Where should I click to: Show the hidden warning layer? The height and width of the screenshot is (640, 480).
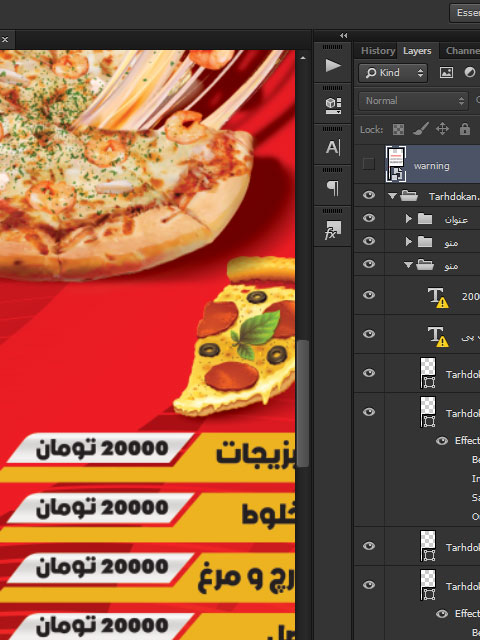pyautogui.click(x=369, y=164)
